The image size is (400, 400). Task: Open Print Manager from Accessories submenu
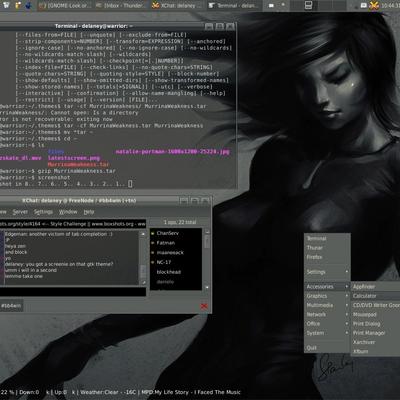pyautogui.click(x=376, y=333)
